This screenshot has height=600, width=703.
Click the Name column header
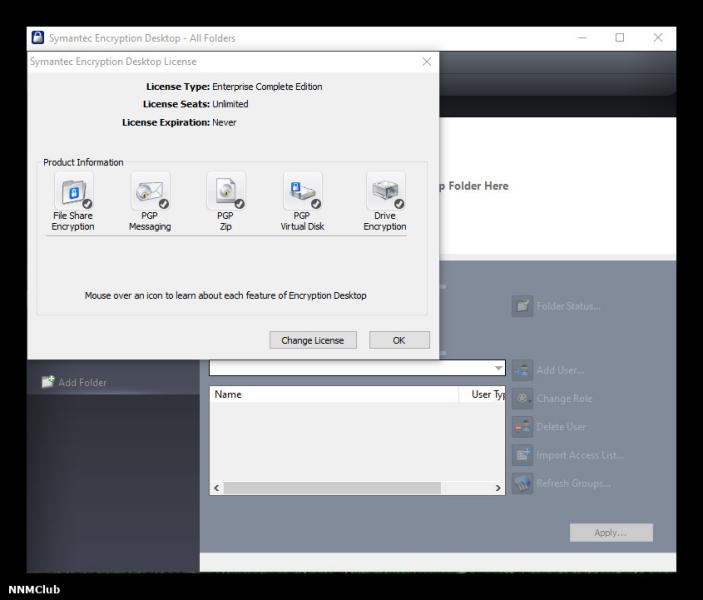[x=334, y=394]
